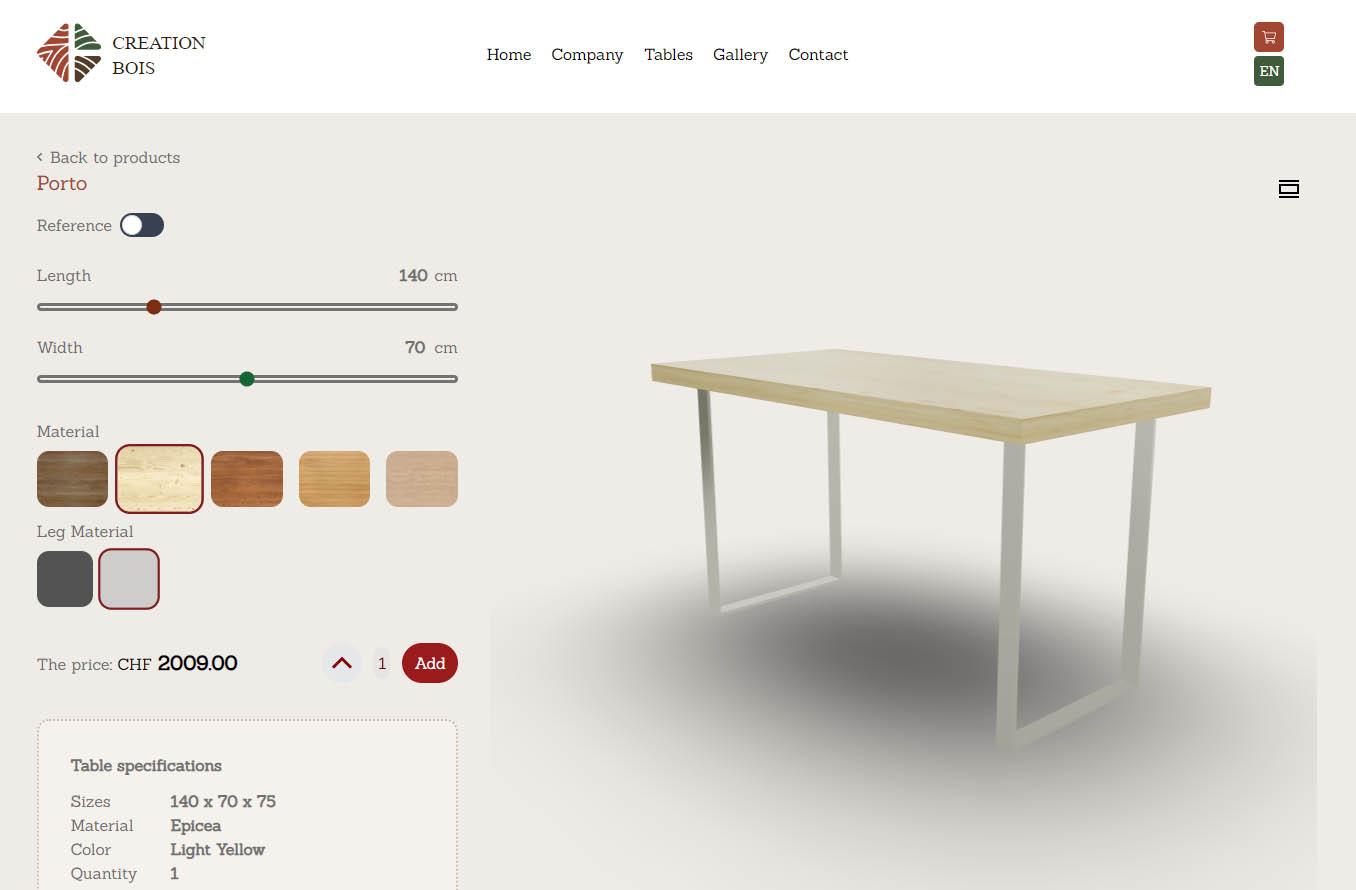
Task: Click the Epicea material value
Action: tap(196, 825)
